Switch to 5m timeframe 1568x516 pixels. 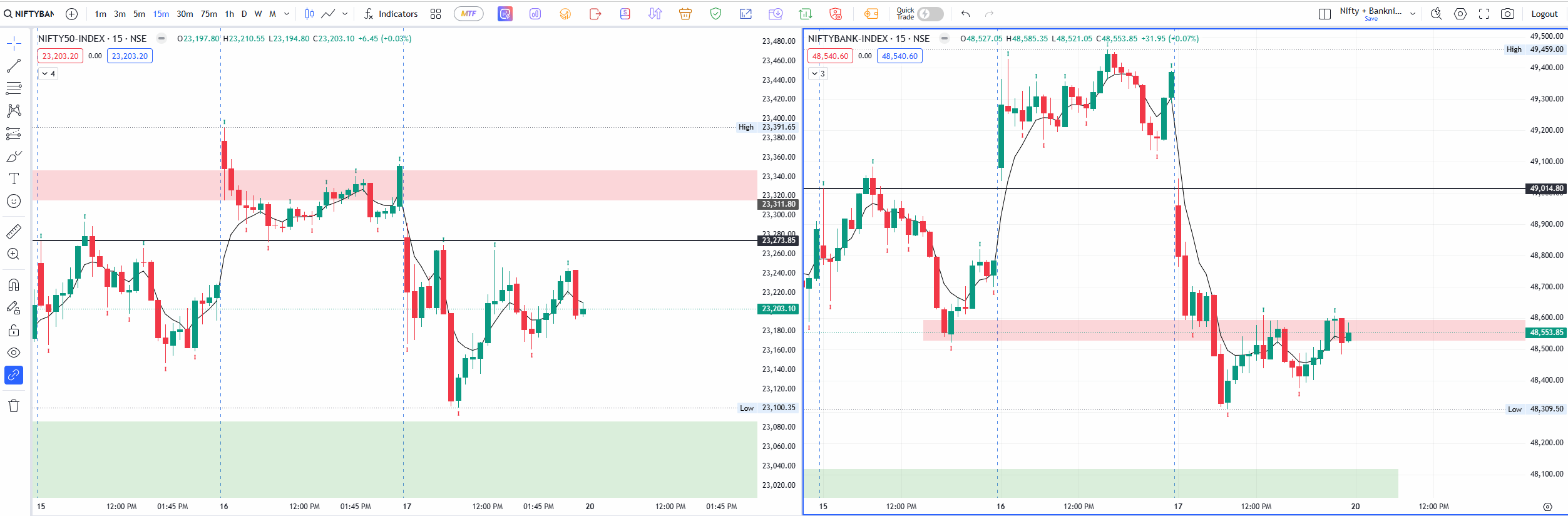point(140,14)
